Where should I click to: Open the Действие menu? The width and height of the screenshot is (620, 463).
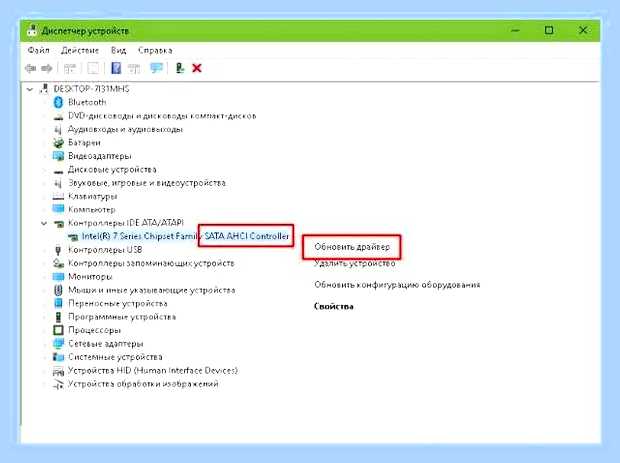pos(80,51)
